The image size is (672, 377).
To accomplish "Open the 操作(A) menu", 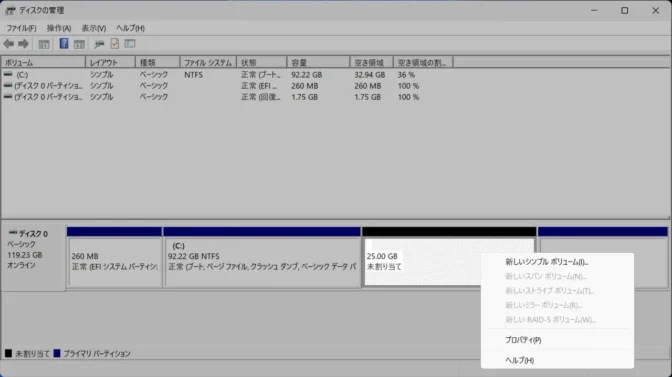I will tap(59, 28).
